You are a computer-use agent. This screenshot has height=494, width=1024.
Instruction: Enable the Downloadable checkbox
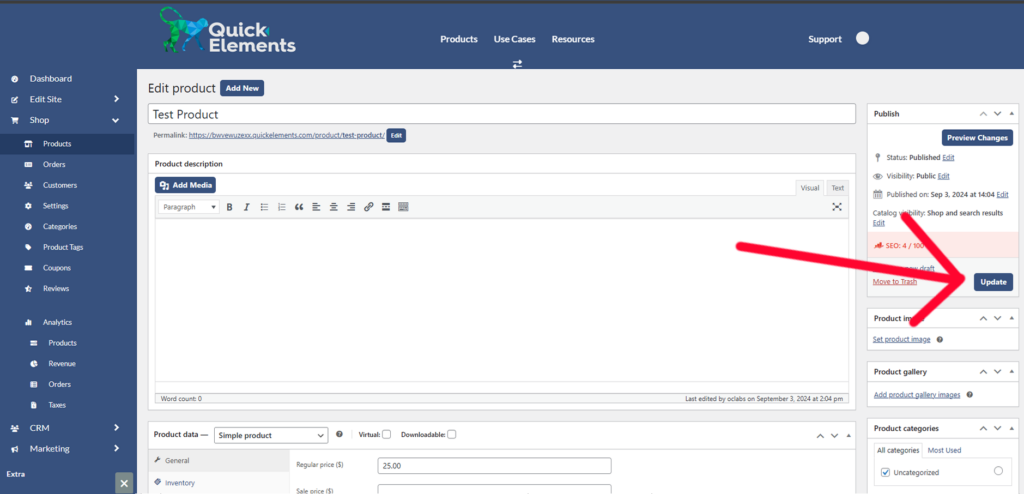452,435
